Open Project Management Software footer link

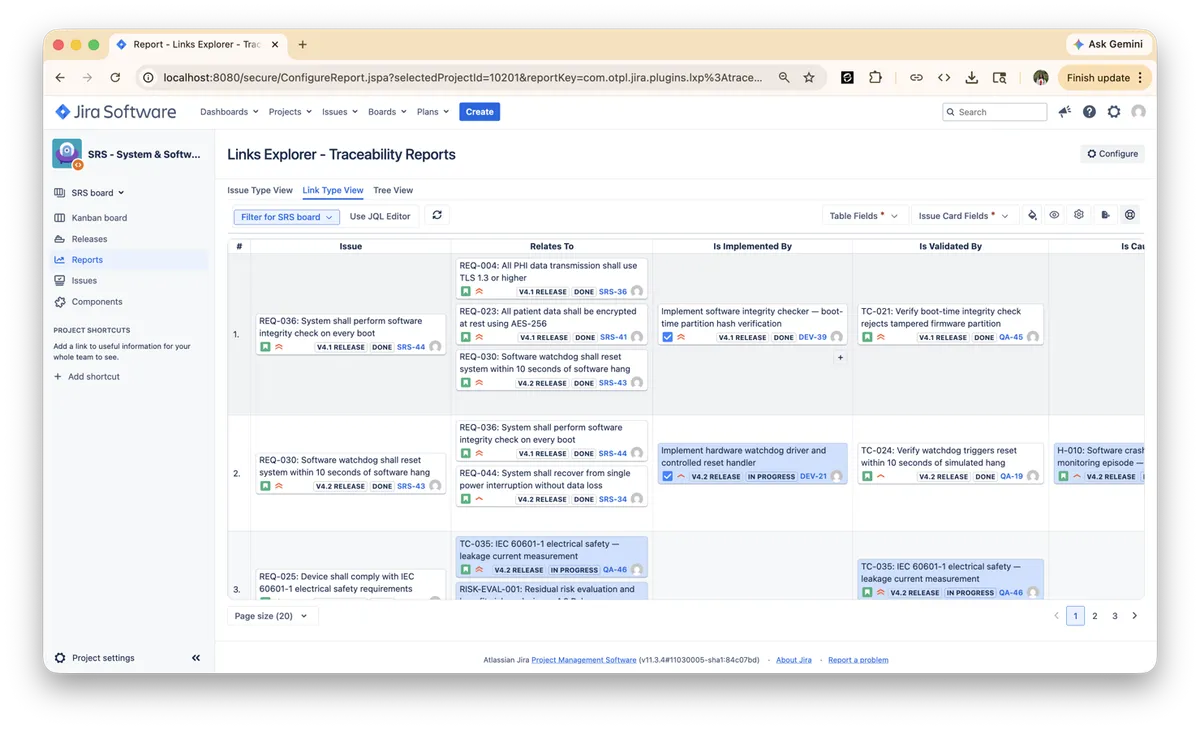coord(584,660)
